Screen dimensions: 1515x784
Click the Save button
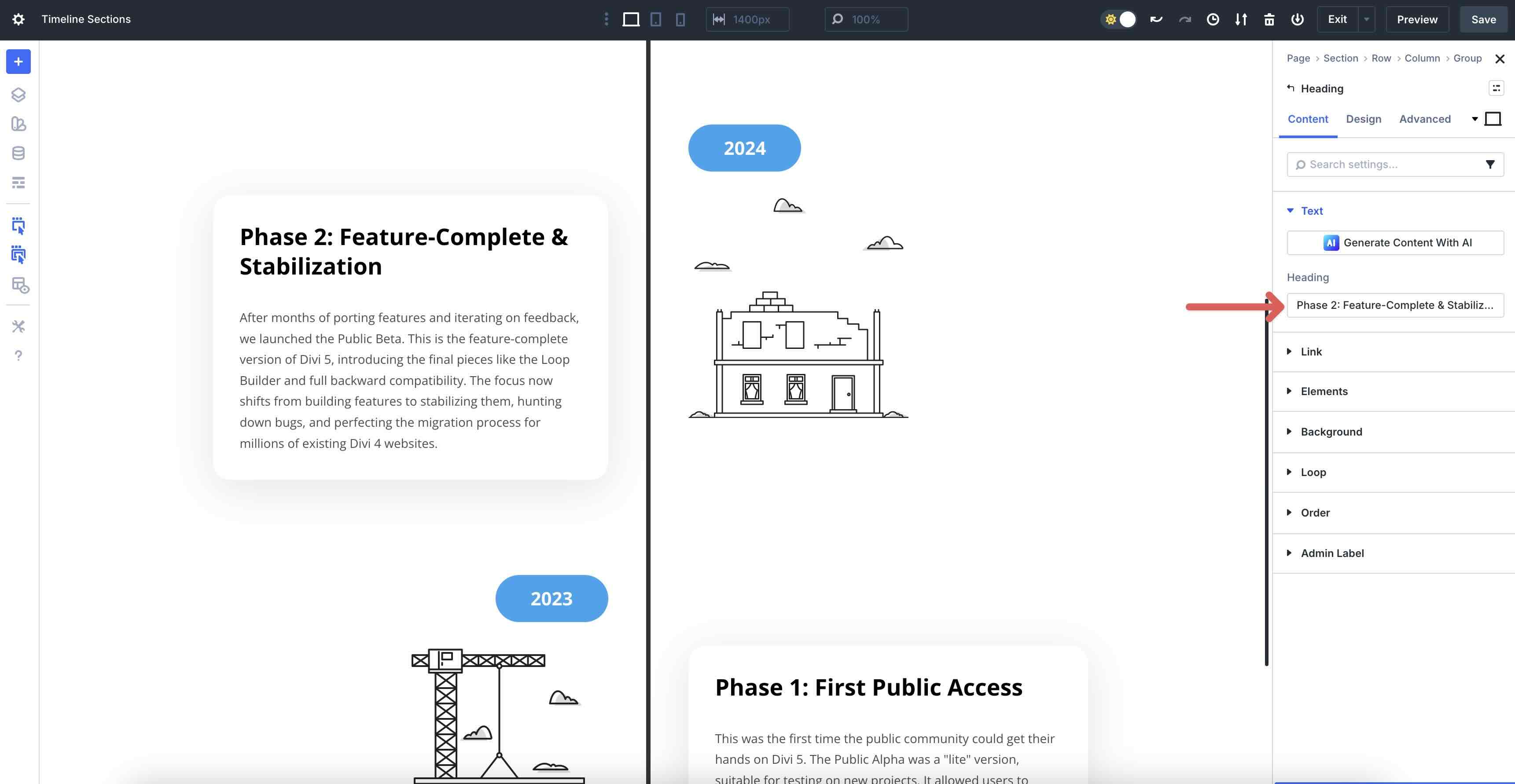1483,19
